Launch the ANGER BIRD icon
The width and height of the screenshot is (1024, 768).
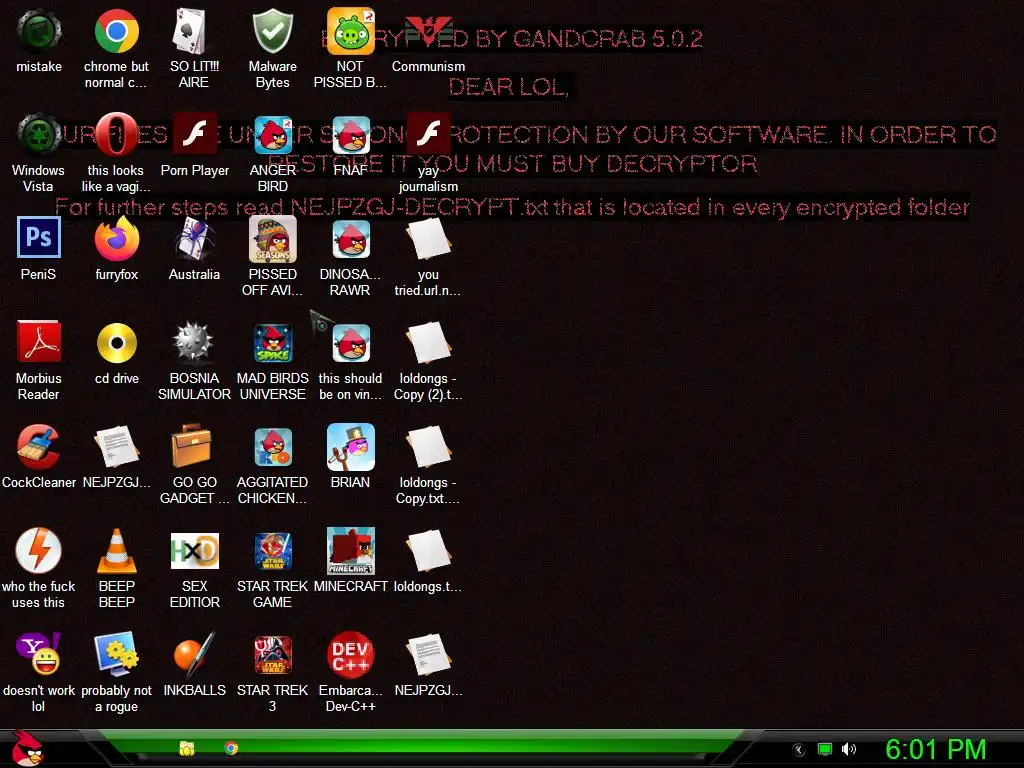click(x=272, y=135)
